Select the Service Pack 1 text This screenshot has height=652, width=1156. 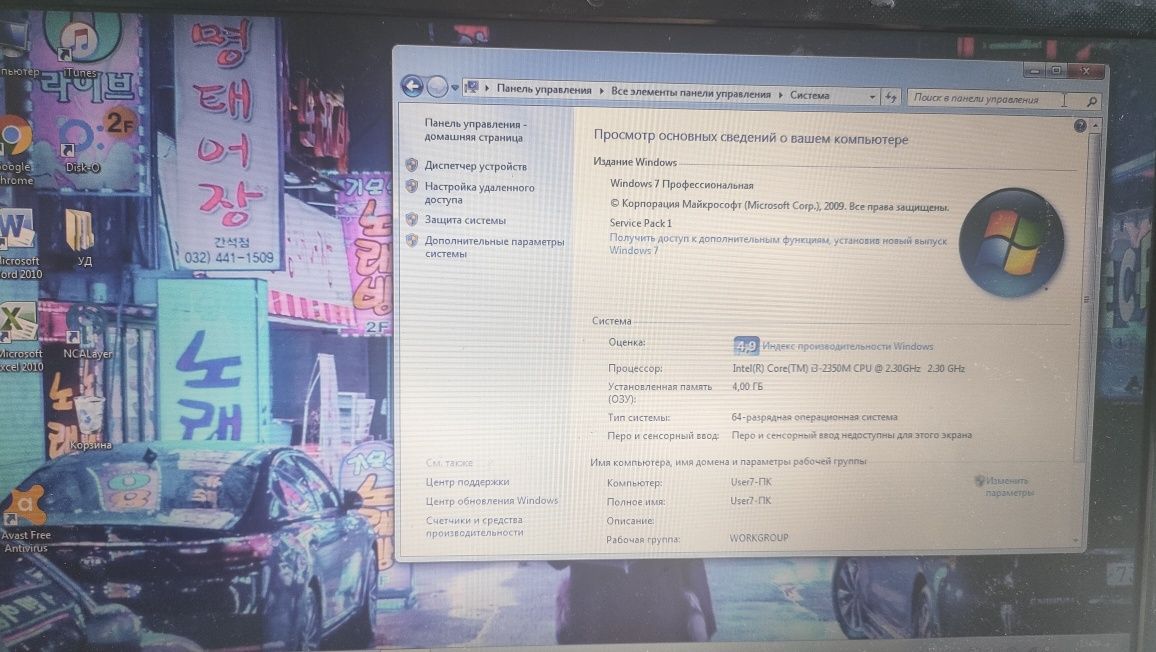click(x=641, y=223)
